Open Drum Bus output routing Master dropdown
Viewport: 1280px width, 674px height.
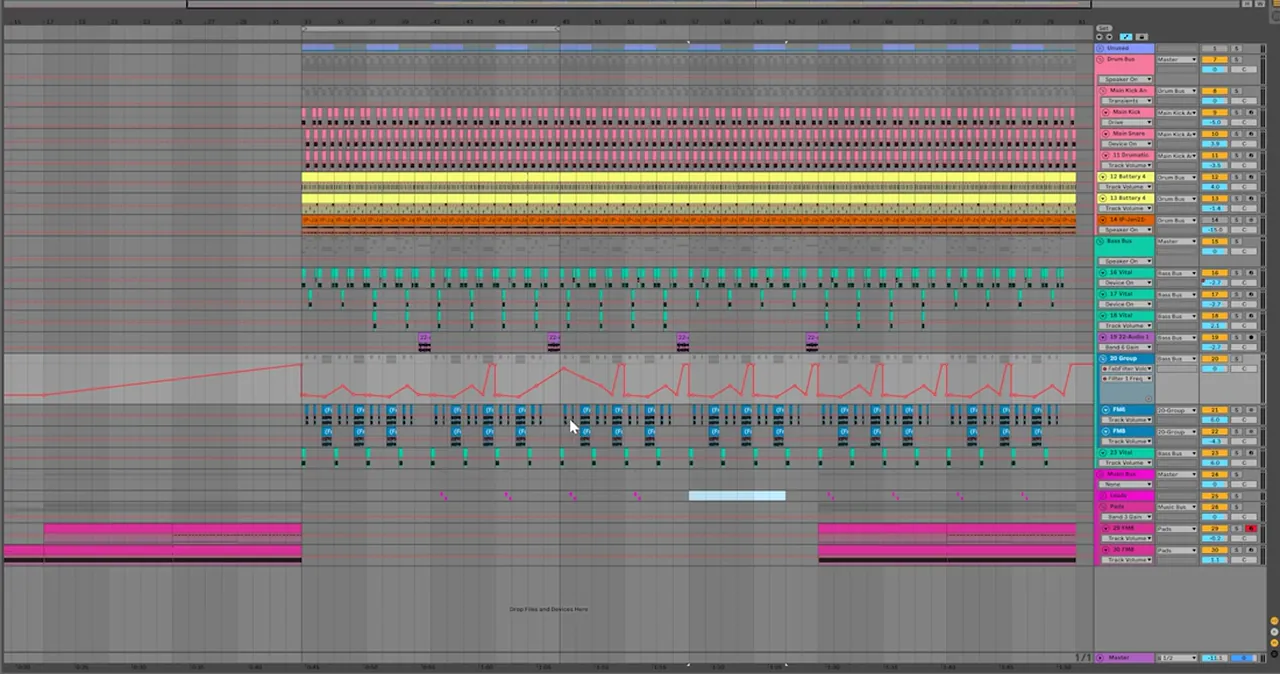[1177, 59]
